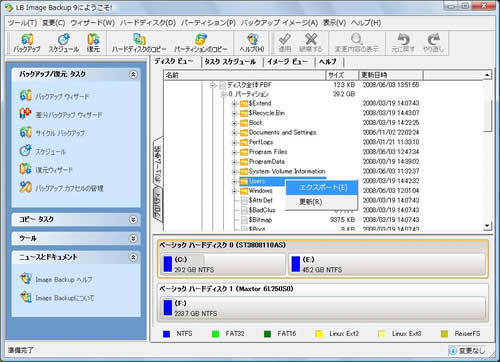Image resolution: width=500 pixels, height=362 pixels.
Task: Open the 表示(V) menu
Action: (334, 23)
